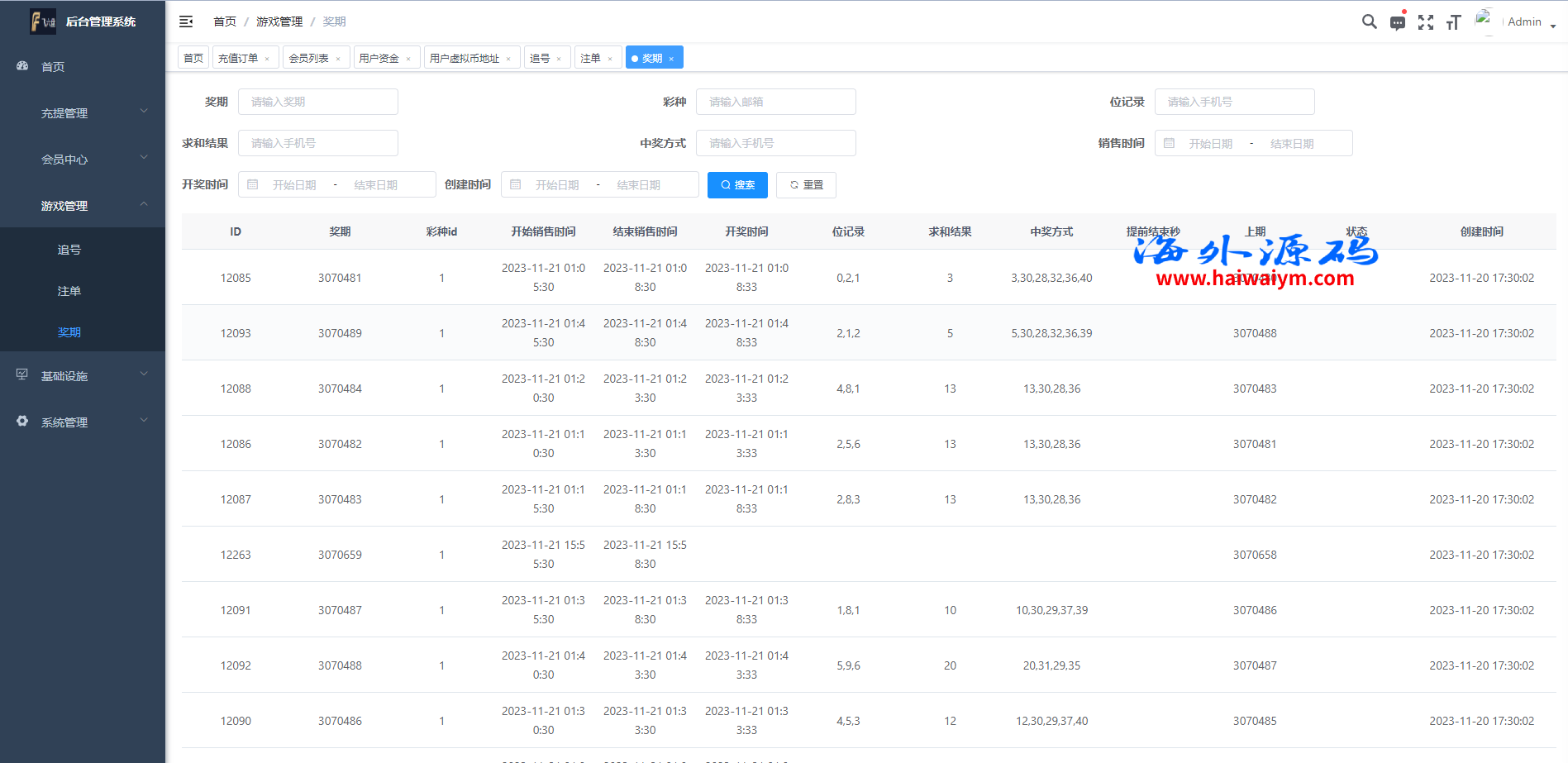Screen dimensions: 1568x763
Task: Expand the 会员中心 sidebar menu
Action: click(x=83, y=159)
